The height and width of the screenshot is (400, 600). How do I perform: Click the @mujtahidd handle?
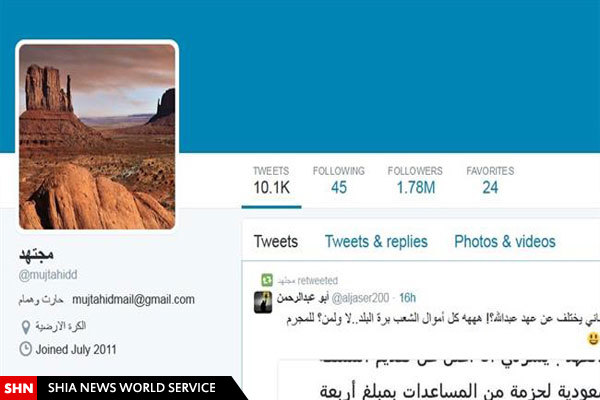(48, 275)
